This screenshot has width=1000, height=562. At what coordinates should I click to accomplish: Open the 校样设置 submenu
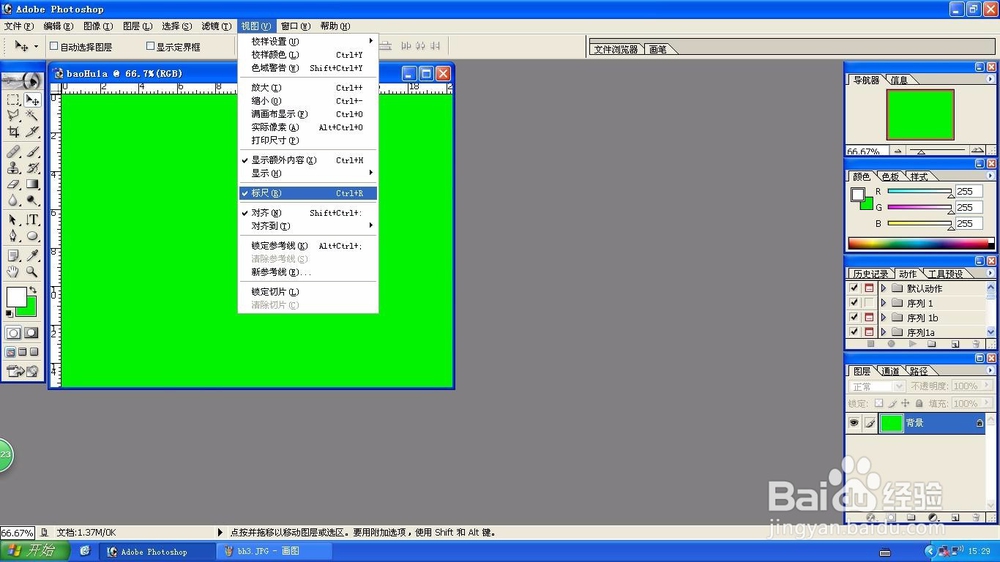(x=308, y=41)
